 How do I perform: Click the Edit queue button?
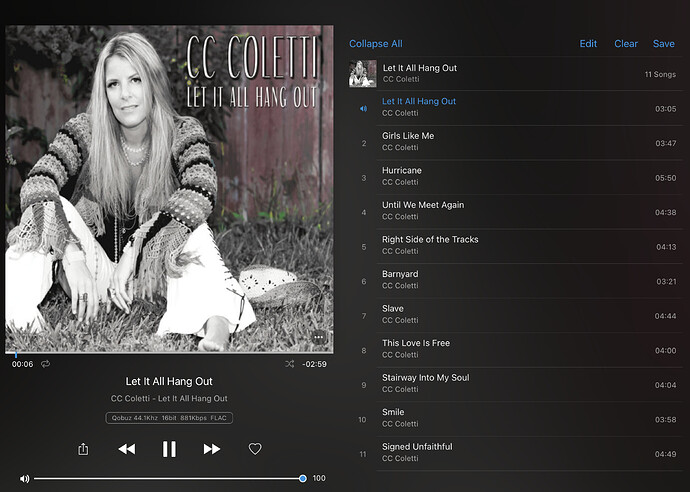[x=588, y=44]
